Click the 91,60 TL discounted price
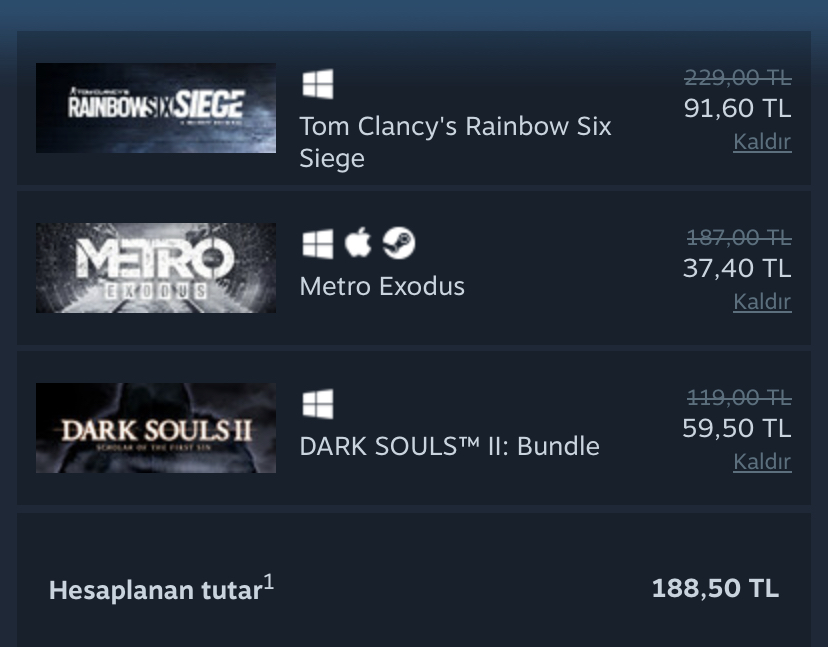 tap(737, 108)
